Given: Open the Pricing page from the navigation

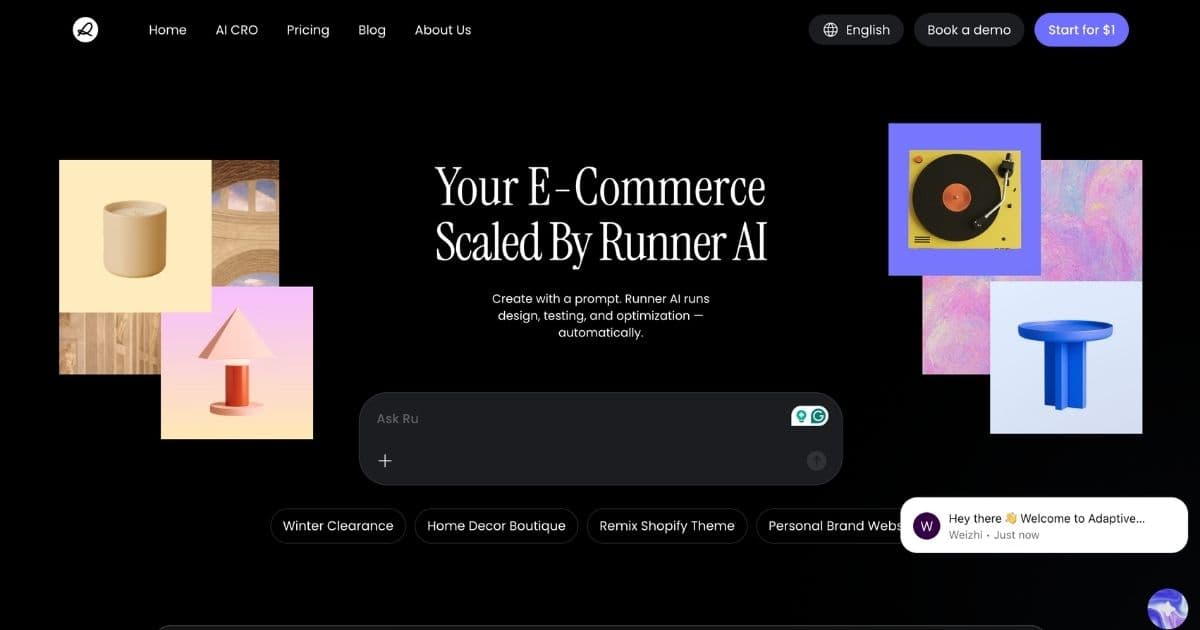Looking at the screenshot, I should [x=307, y=30].
